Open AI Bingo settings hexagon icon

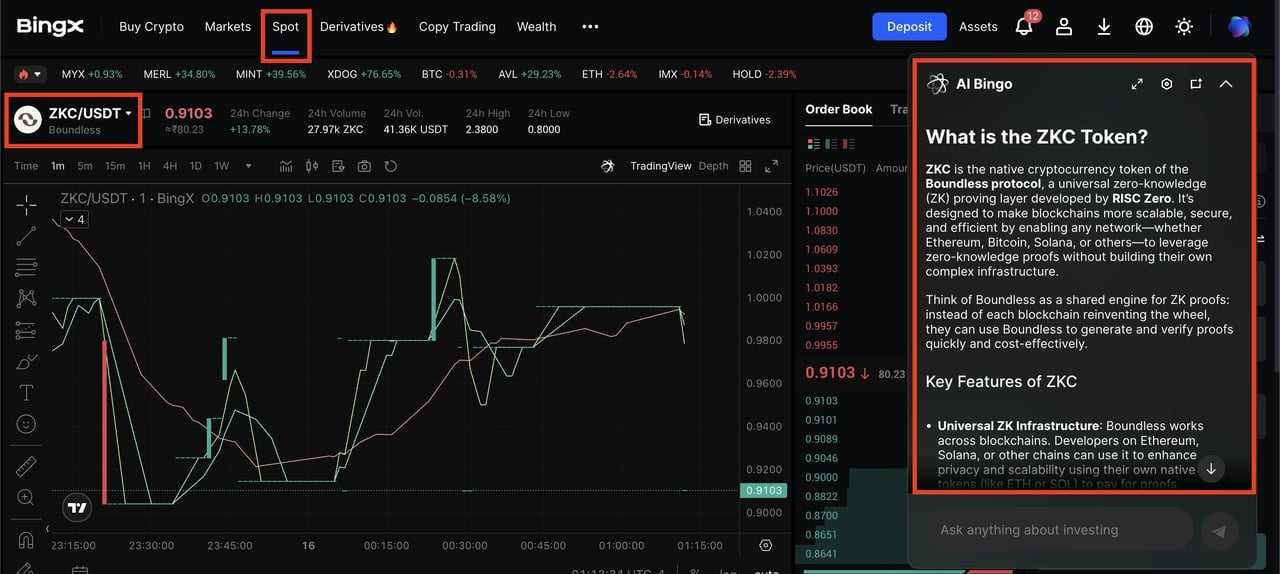1166,84
